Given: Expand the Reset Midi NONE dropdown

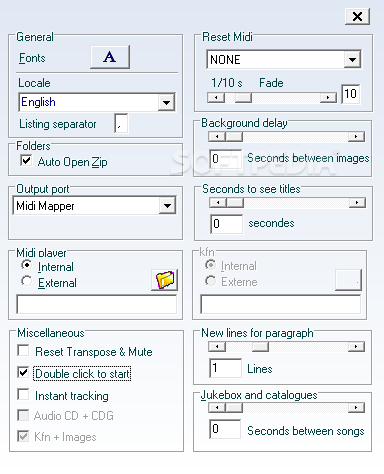Looking at the screenshot, I should tap(352, 60).
